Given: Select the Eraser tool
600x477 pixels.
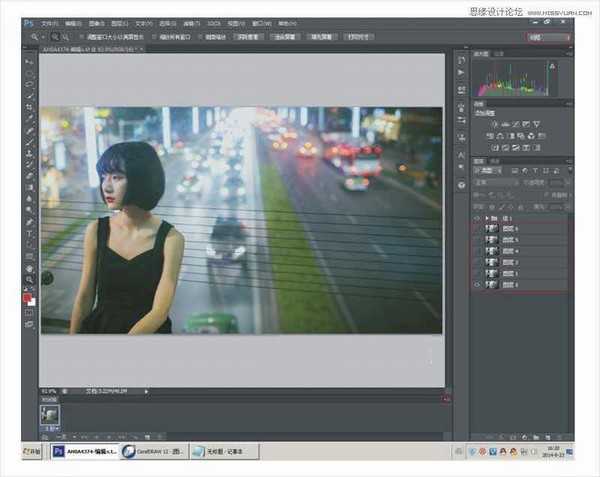Looking at the screenshot, I should pos(29,176).
